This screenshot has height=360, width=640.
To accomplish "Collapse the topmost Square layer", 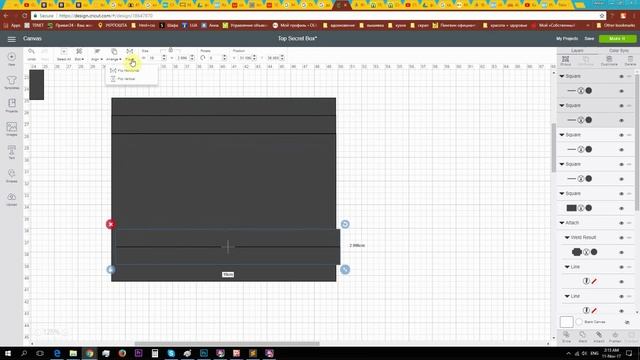I will coord(562,76).
